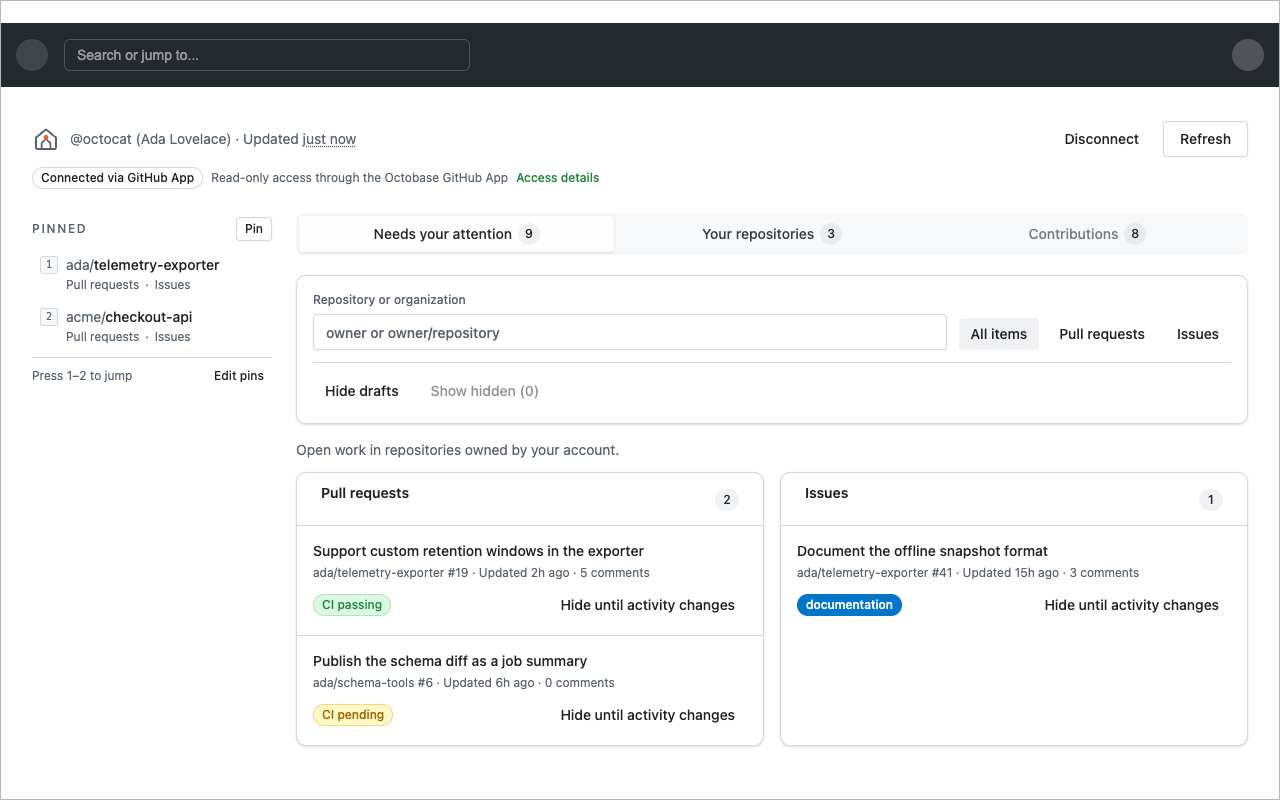Click 'Press 1–2 to jump' hint text
Screen dimensions: 1280x800
coord(82,376)
